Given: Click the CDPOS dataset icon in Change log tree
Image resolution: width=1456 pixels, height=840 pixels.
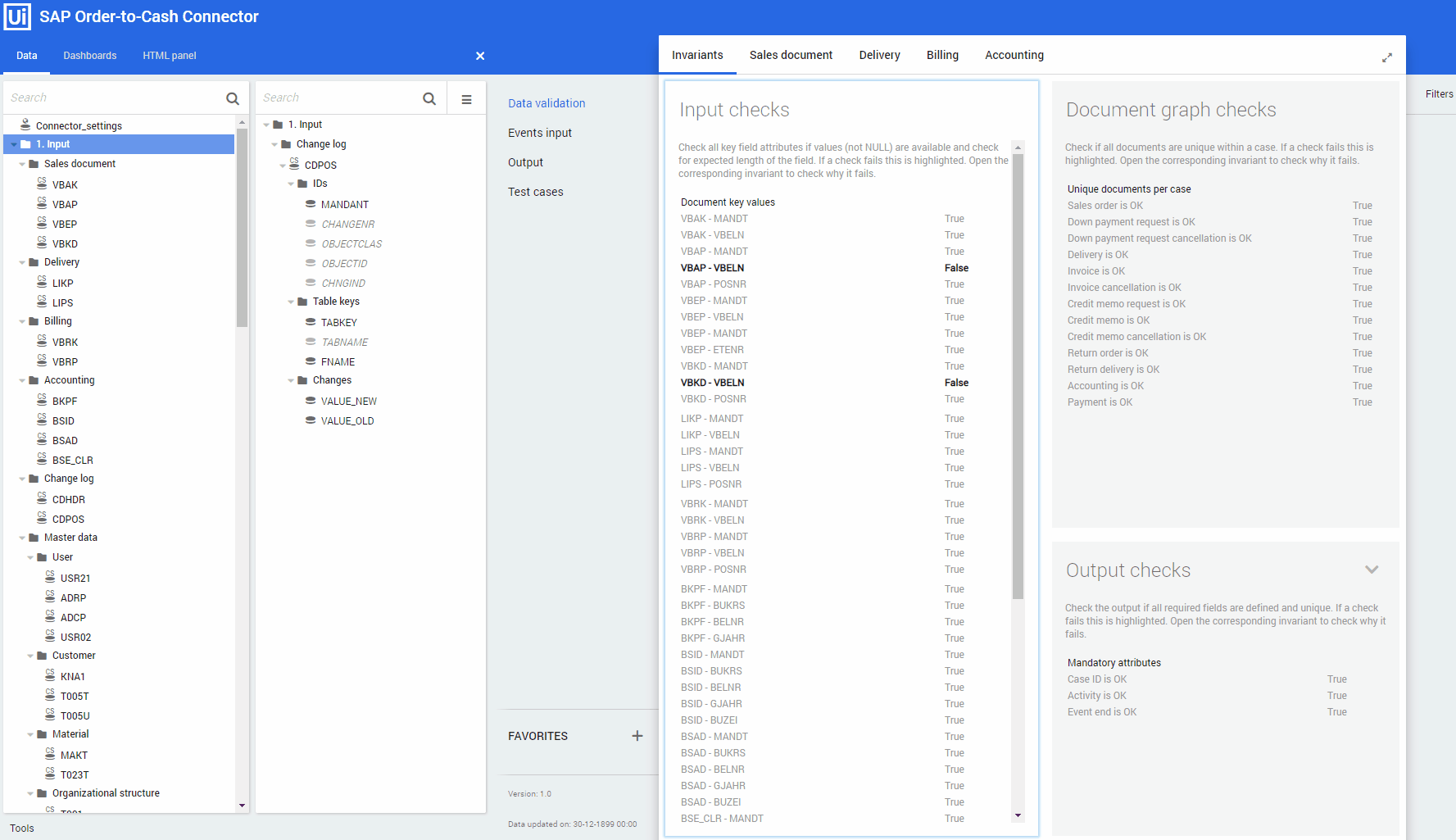Looking at the screenshot, I should point(293,164).
